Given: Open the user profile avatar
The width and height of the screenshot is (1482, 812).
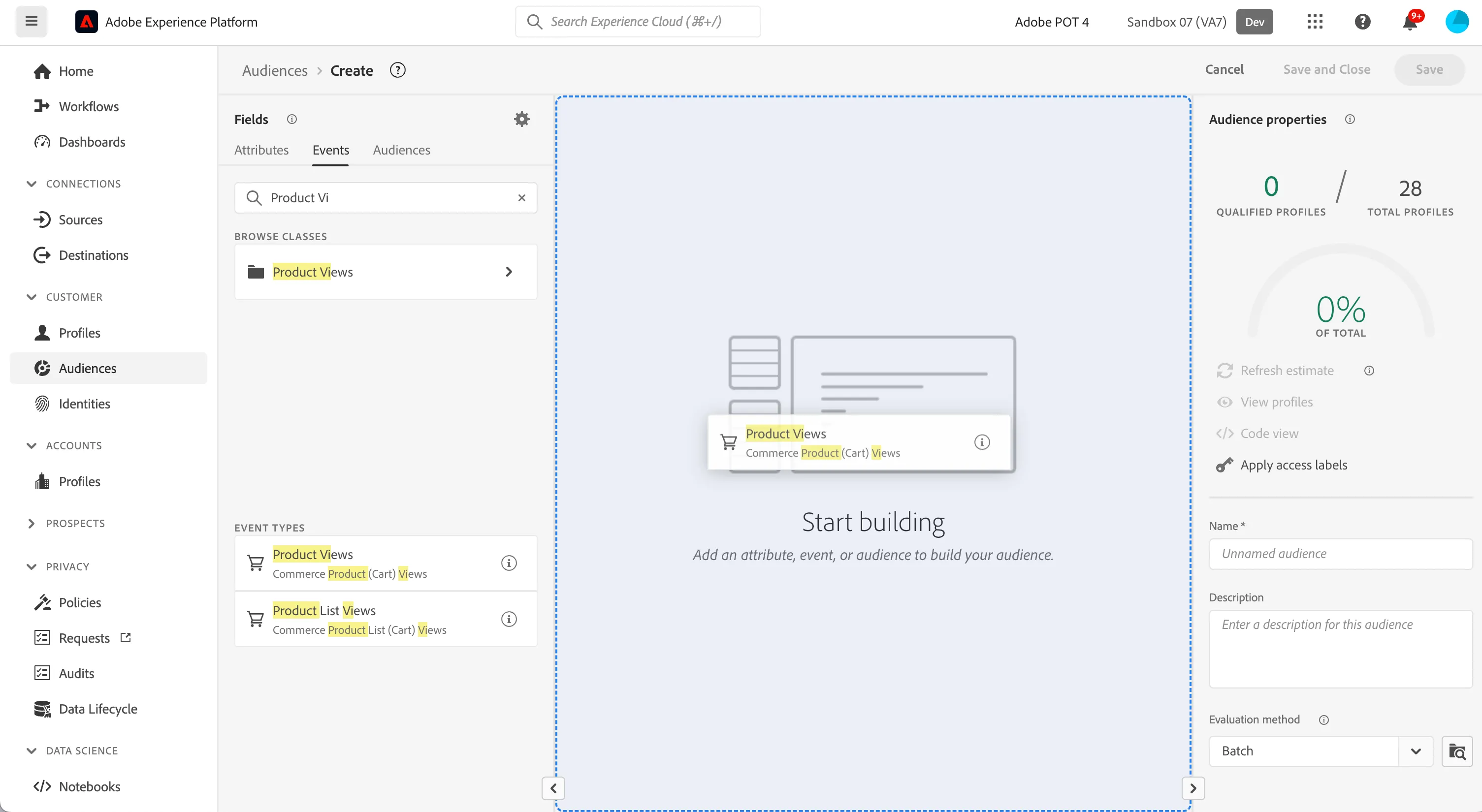Looking at the screenshot, I should 1457,22.
